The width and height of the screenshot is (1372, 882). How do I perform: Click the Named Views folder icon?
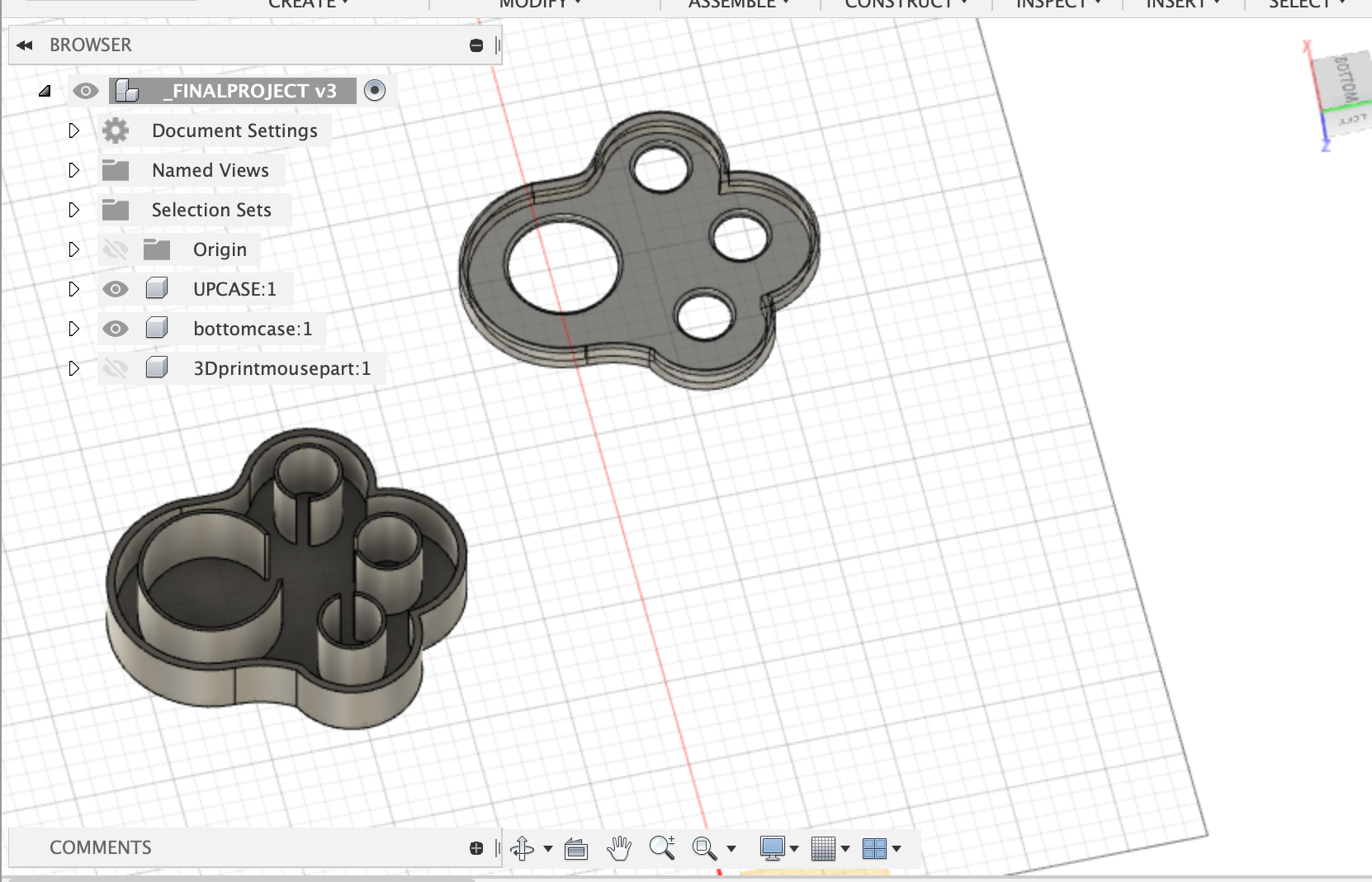(116, 170)
